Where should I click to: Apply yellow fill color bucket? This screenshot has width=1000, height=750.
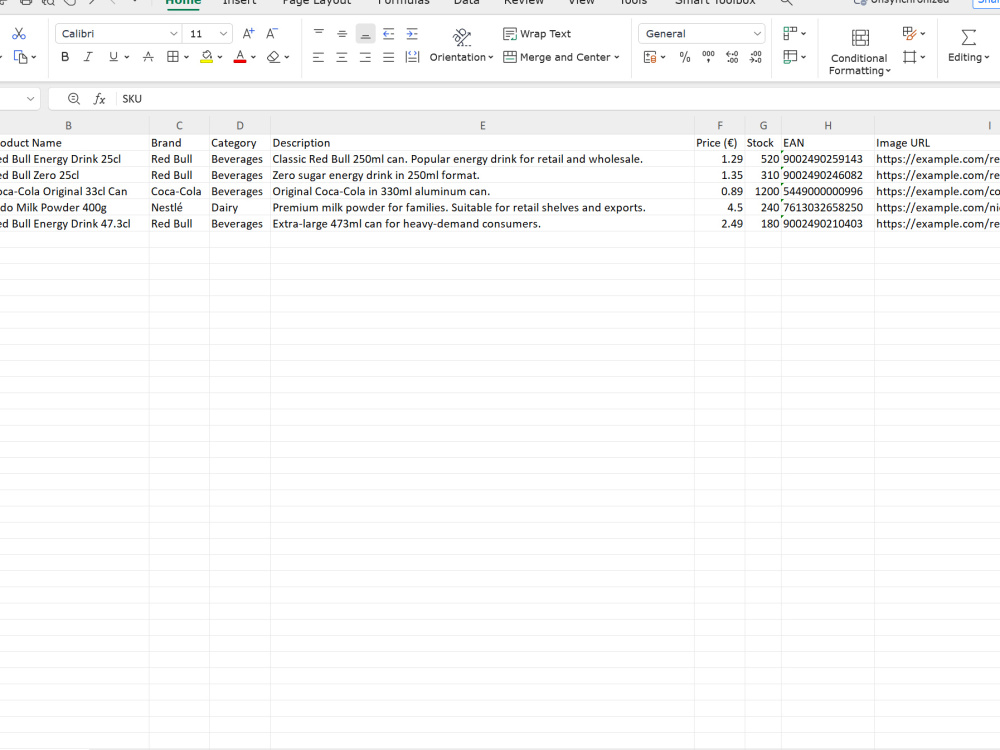pos(207,57)
